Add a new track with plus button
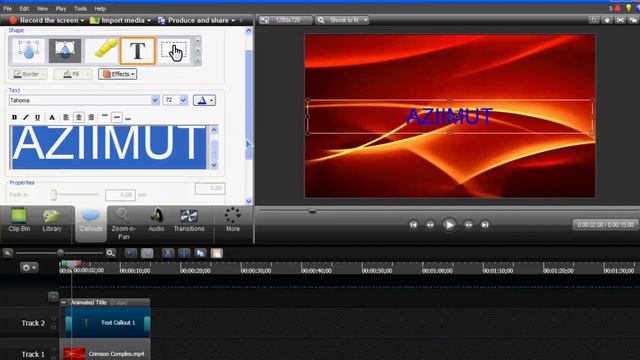The width and height of the screenshot is (640, 360). (x=53, y=297)
